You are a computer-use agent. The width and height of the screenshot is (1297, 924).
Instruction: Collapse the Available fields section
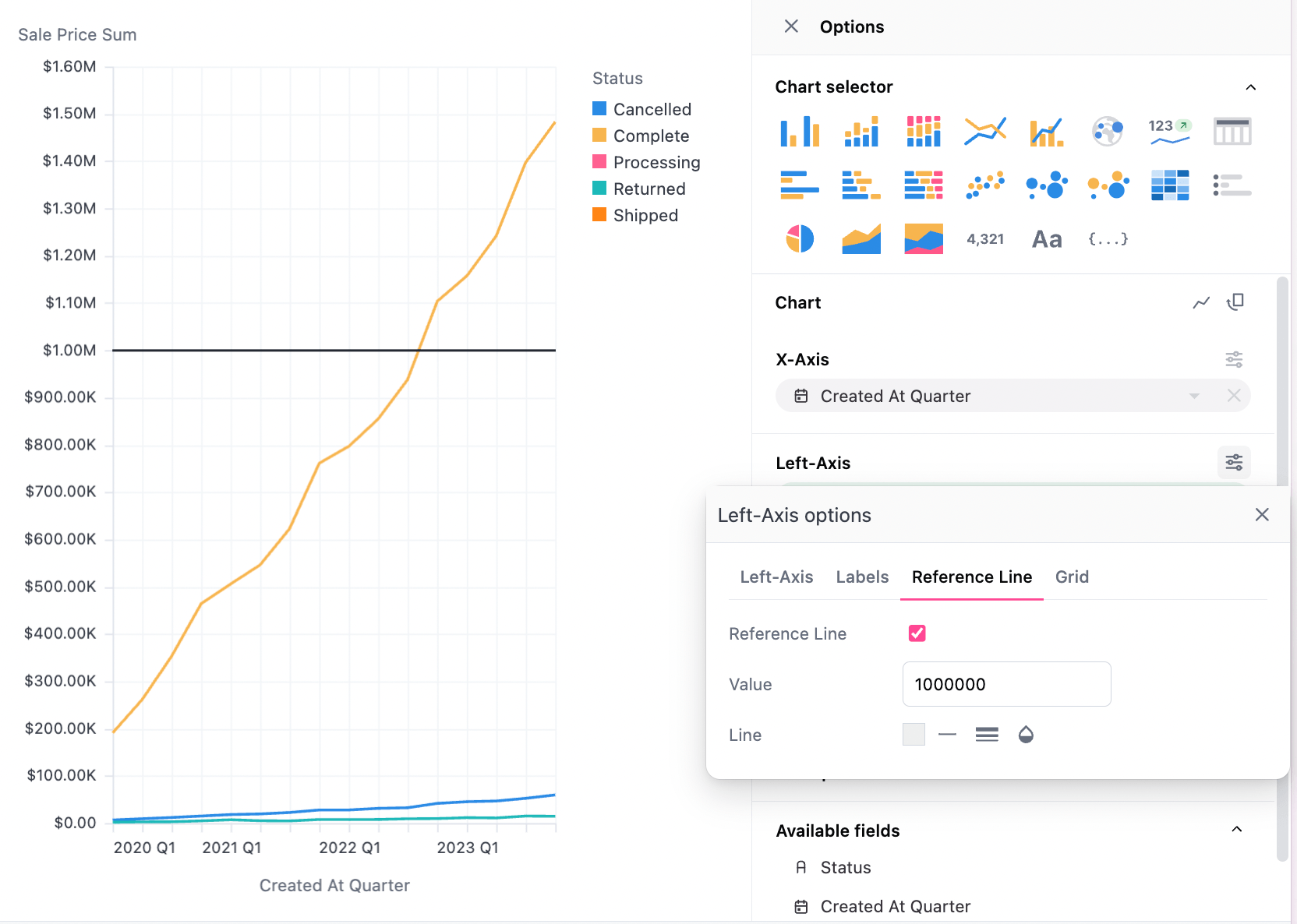[x=1237, y=830]
